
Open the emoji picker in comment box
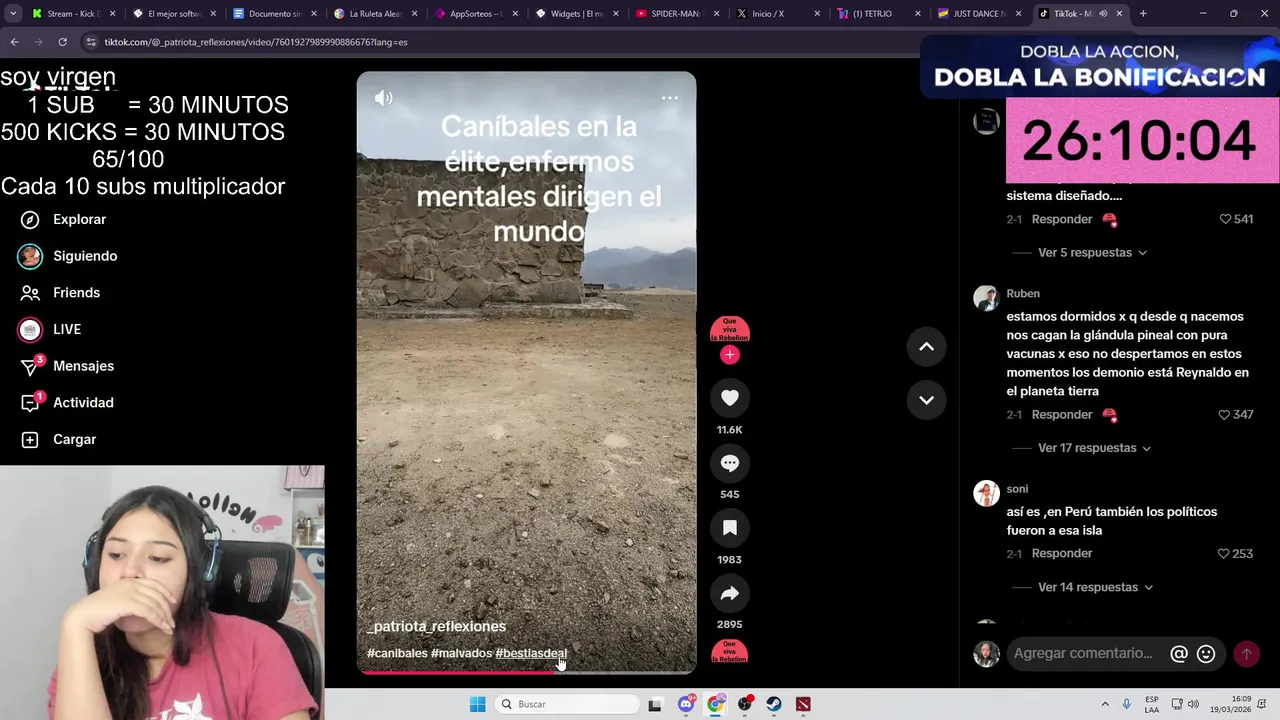pyautogui.click(x=1206, y=653)
